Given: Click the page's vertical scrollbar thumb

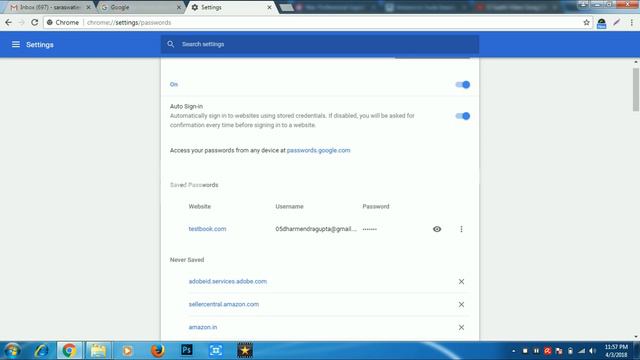Looking at the screenshot, I should [636, 89].
